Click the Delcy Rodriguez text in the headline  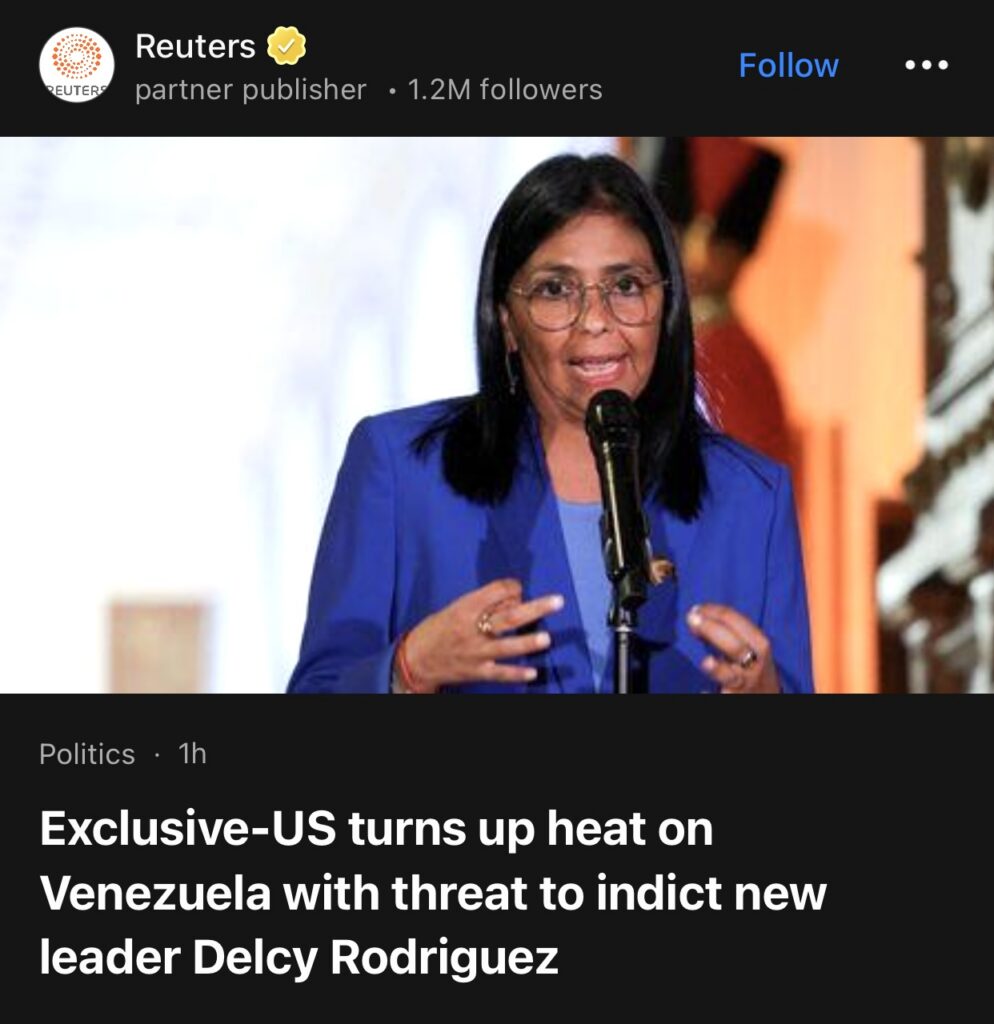point(375,957)
